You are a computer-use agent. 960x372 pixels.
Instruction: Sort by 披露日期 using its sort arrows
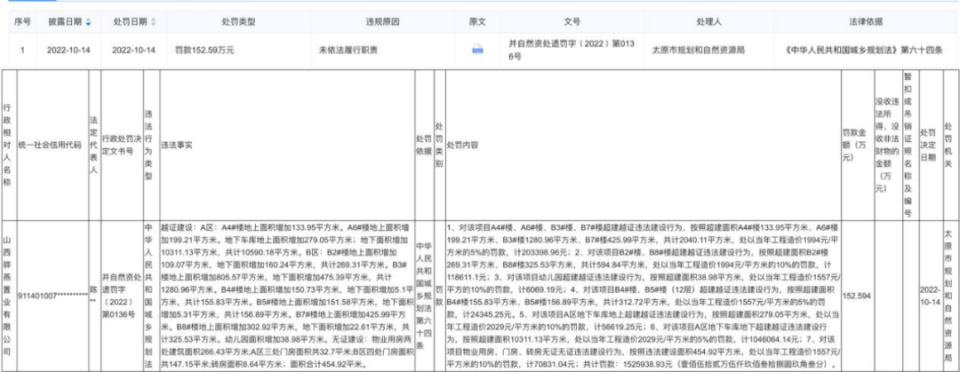[x=89, y=22]
